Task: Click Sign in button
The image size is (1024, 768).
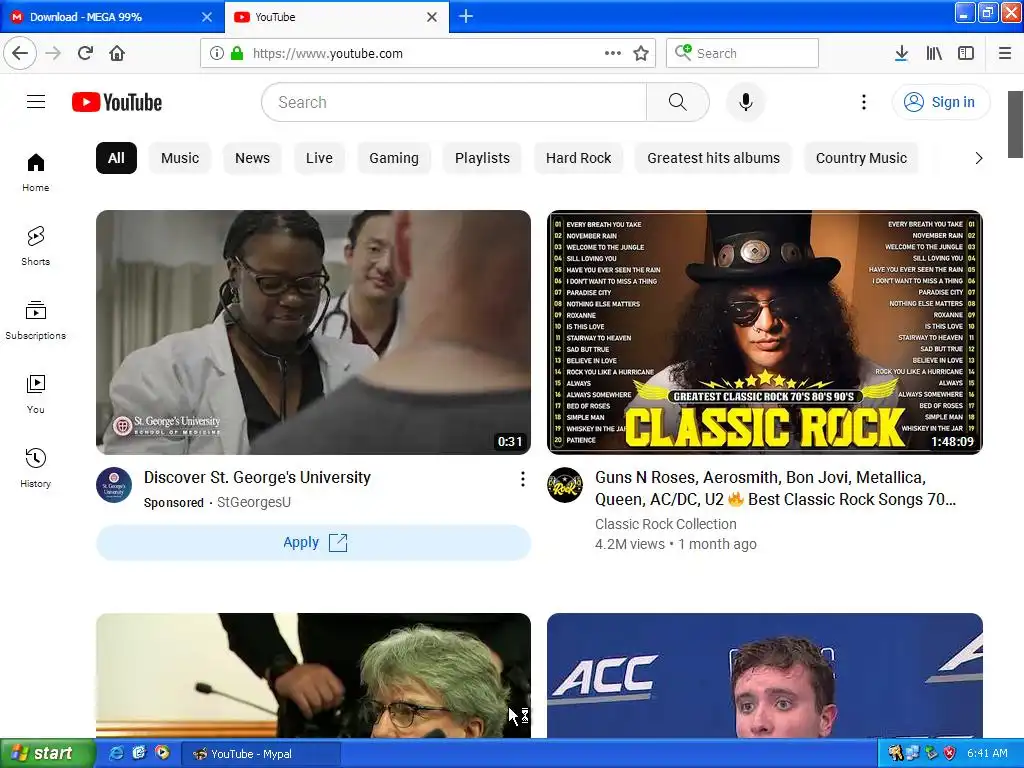Action: pos(940,102)
